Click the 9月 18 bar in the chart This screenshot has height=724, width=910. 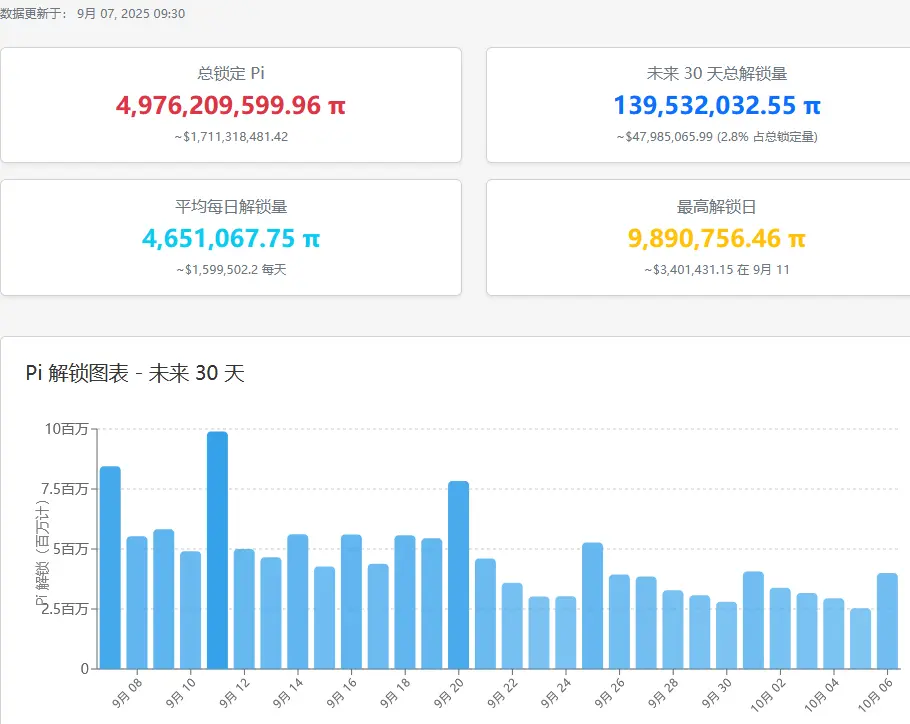(405, 602)
